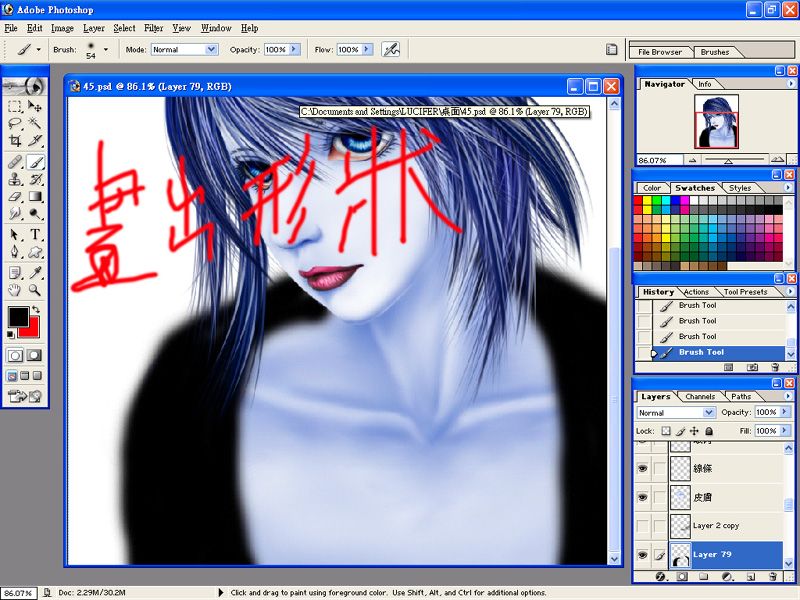The height and width of the screenshot is (600, 800).
Task: Switch to Quick Mask mode
Action: click(34, 355)
